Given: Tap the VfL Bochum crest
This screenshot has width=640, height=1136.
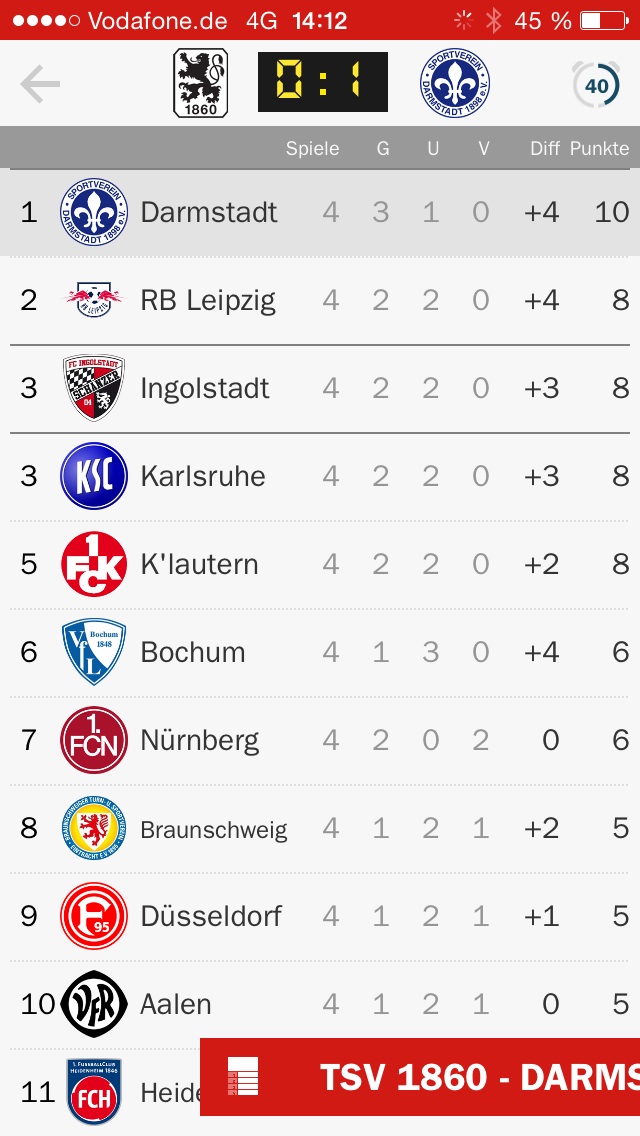Looking at the screenshot, I should pos(94,652).
